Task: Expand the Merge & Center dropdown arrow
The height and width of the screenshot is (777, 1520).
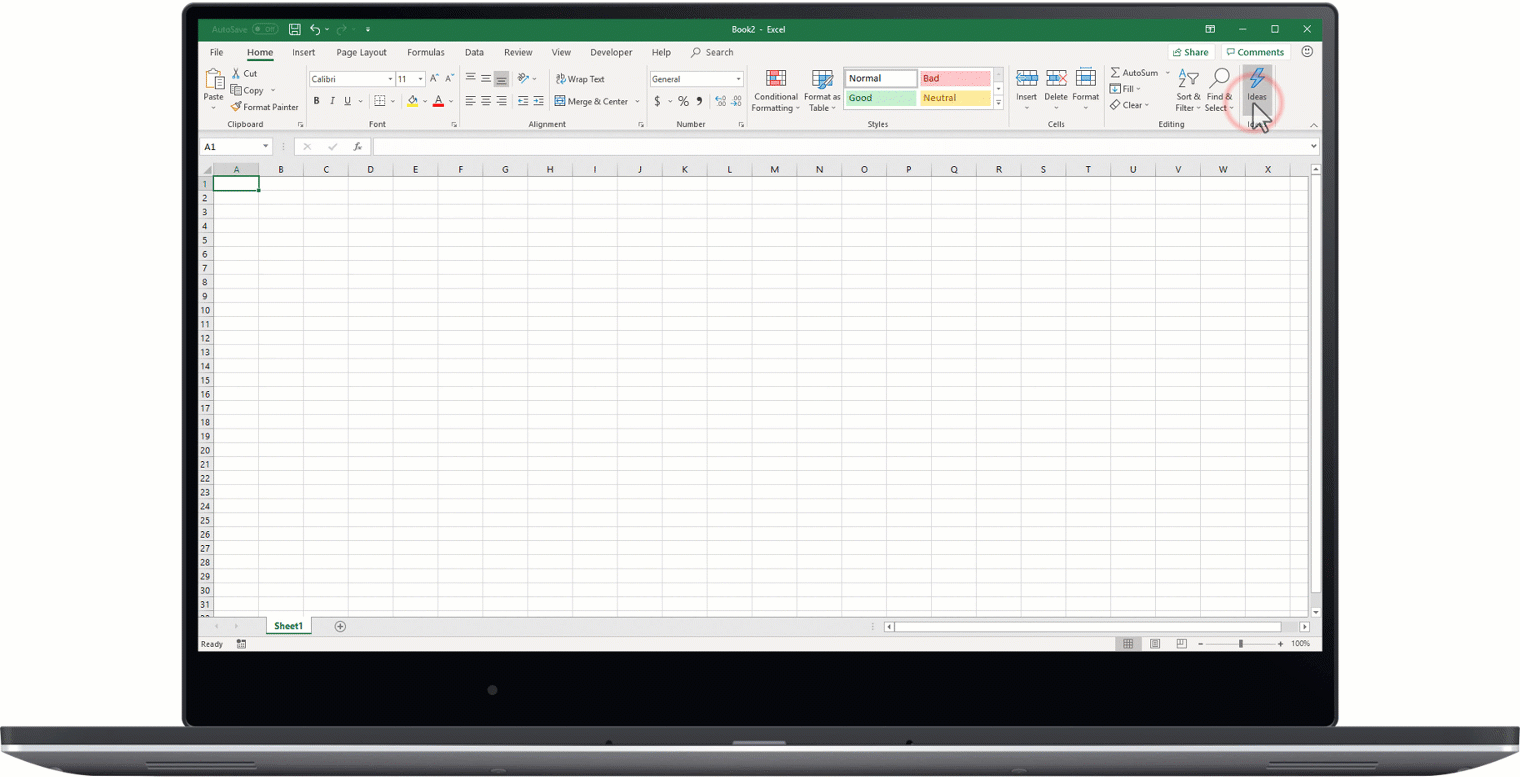Action: pyautogui.click(x=637, y=101)
